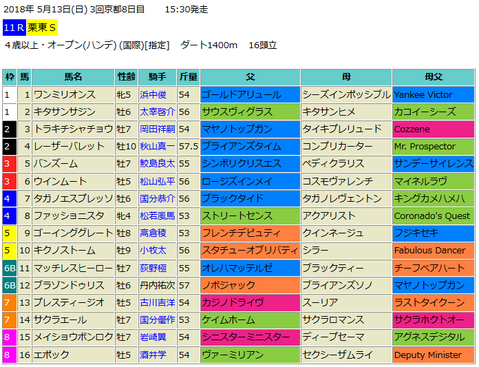Viewport: 479px width, 367px height.
Task: Click damsire cell Yankee Victor
Action: (433, 95)
